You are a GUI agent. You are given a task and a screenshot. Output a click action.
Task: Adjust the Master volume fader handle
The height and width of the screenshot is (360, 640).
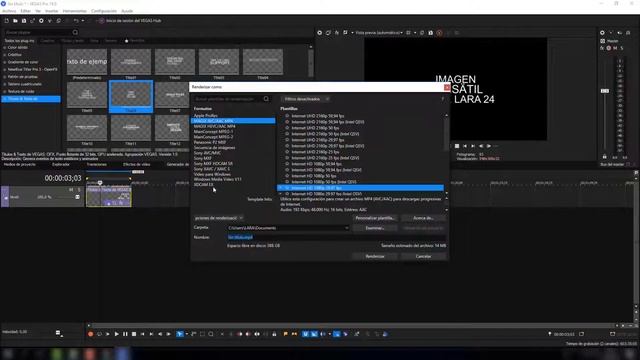(x=605, y=91)
